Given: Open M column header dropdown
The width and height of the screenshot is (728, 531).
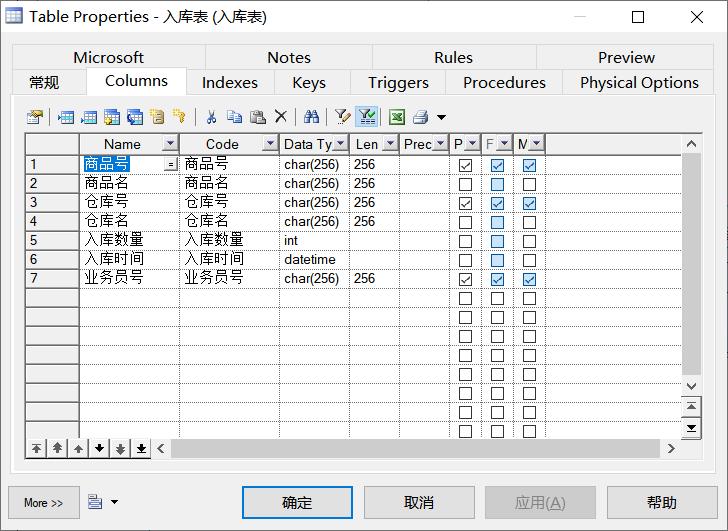Looking at the screenshot, I should (537, 144).
